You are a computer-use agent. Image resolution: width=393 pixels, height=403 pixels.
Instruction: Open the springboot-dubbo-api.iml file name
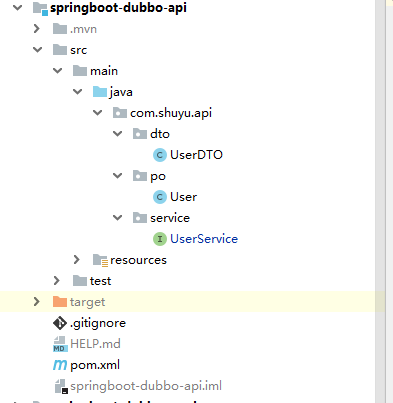146,386
